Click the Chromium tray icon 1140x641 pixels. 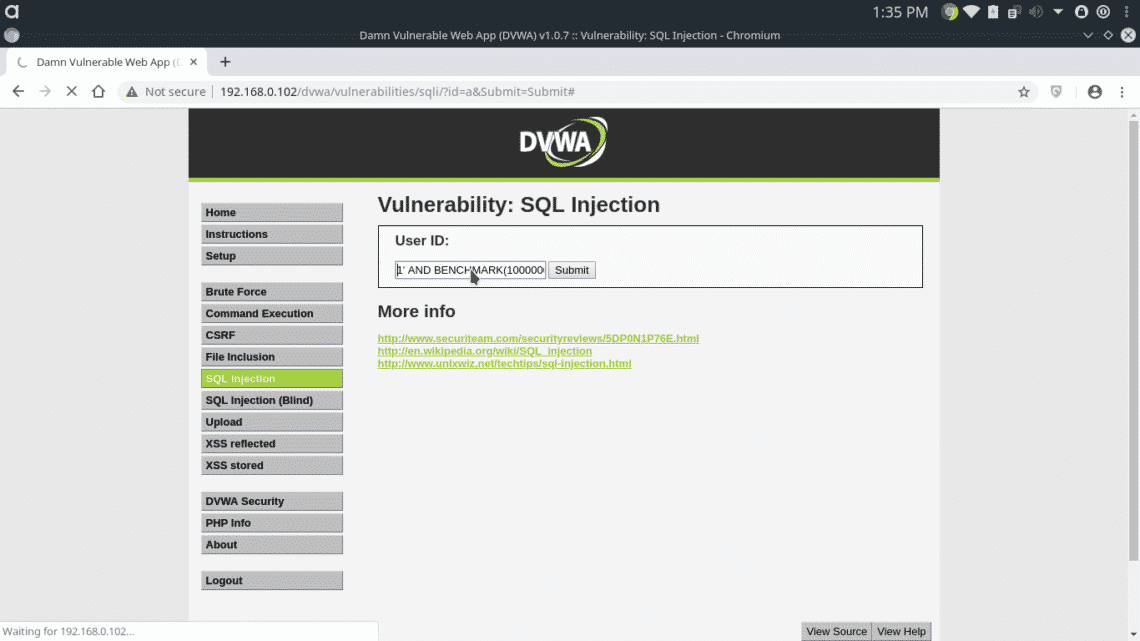coord(950,12)
